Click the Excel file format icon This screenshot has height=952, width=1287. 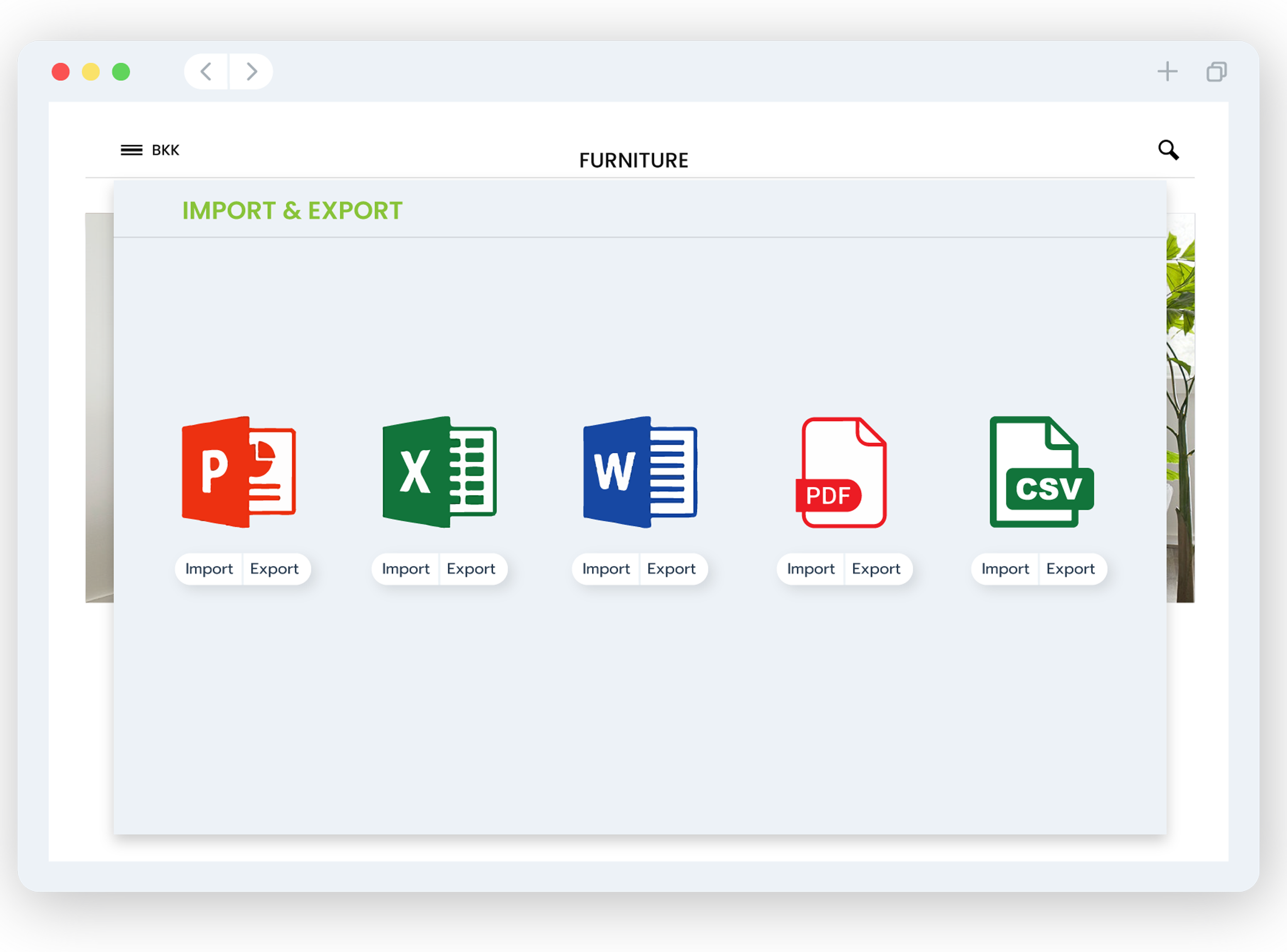(439, 472)
